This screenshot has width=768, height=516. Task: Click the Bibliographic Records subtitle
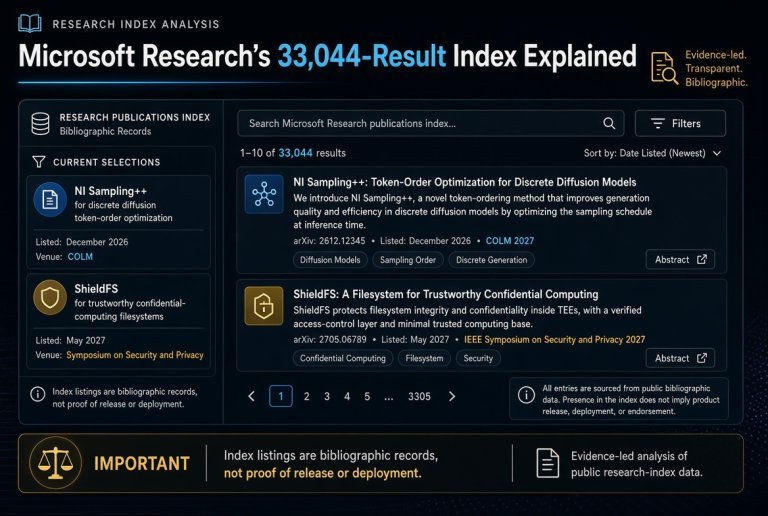tap(105, 131)
